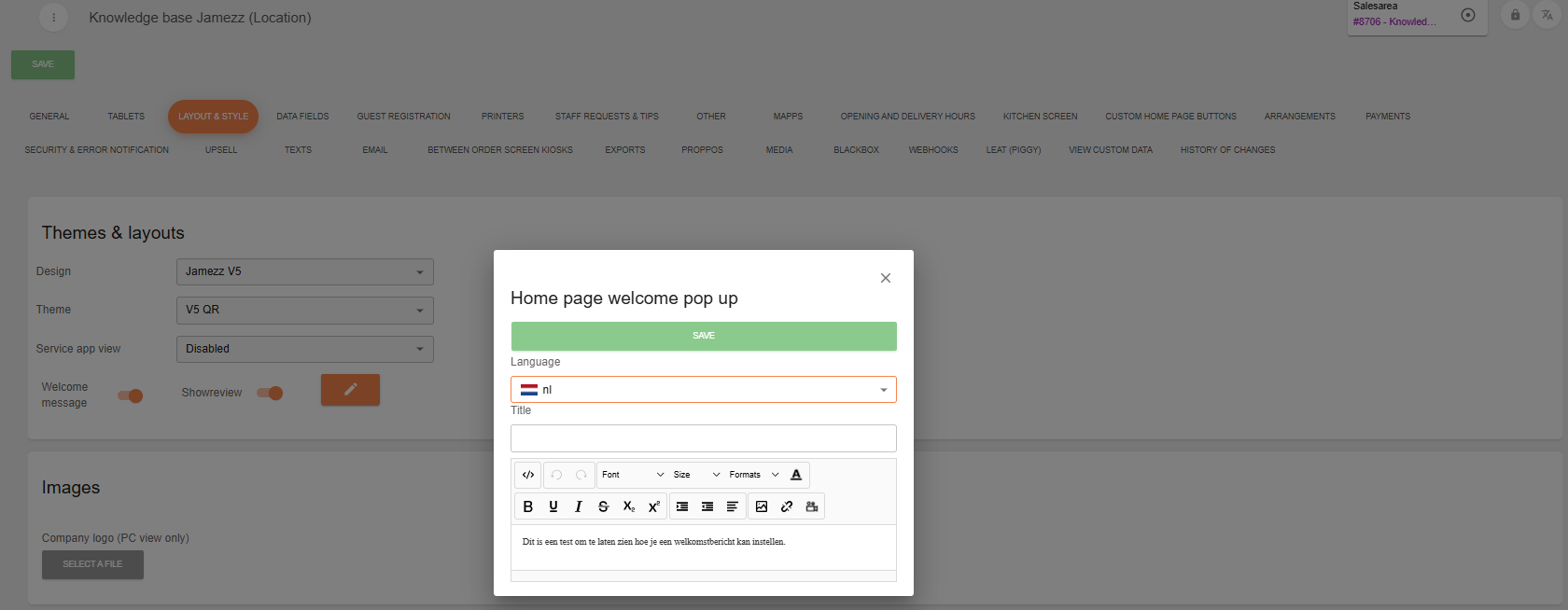Click the superscript icon
Viewport: 1568px width, 610px height.
[x=654, y=506]
